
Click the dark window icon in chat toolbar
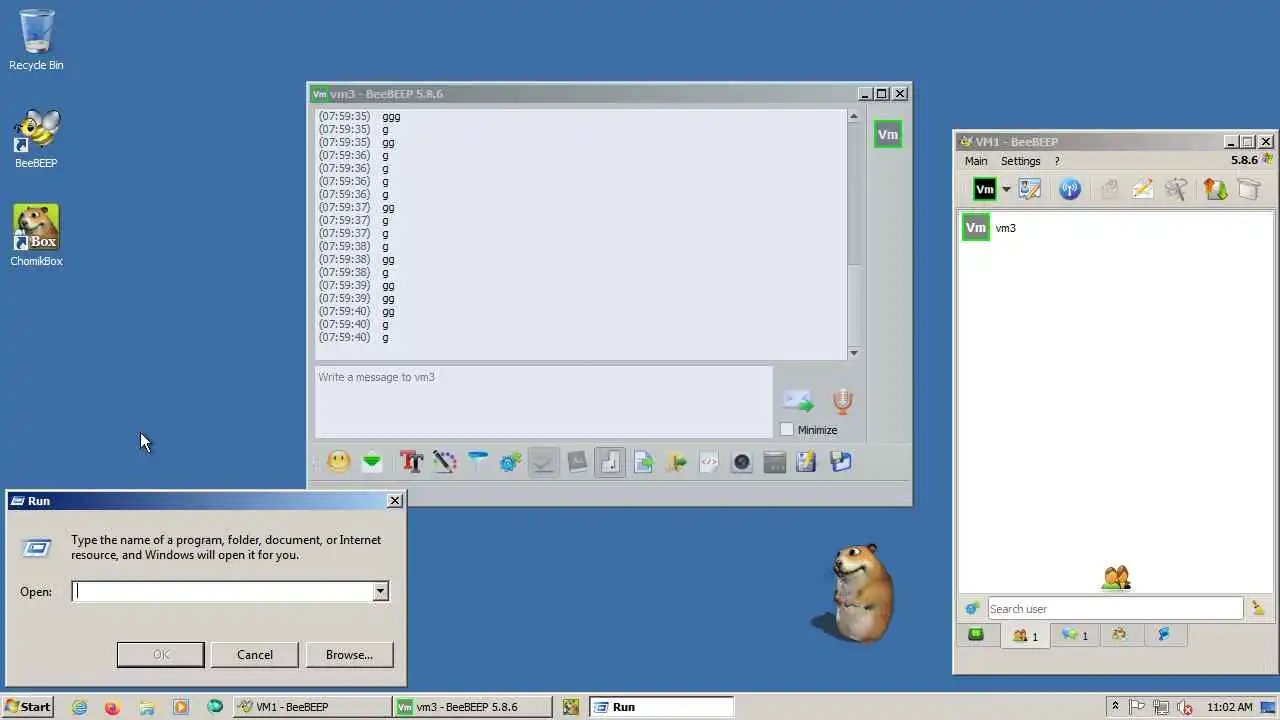775,462
